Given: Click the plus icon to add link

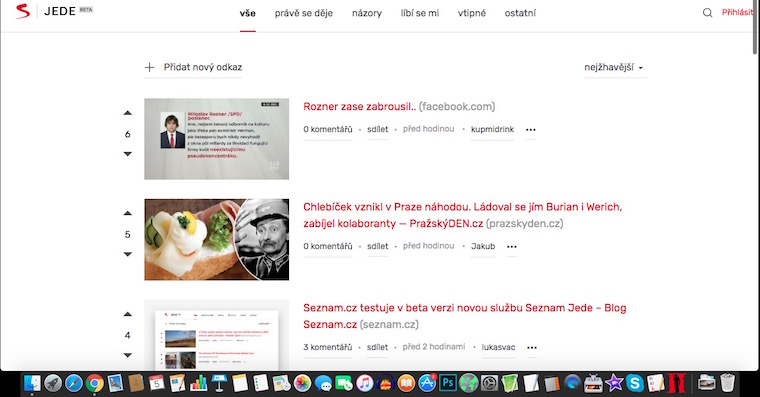Looking at the screenshot, I should (149, 67).
